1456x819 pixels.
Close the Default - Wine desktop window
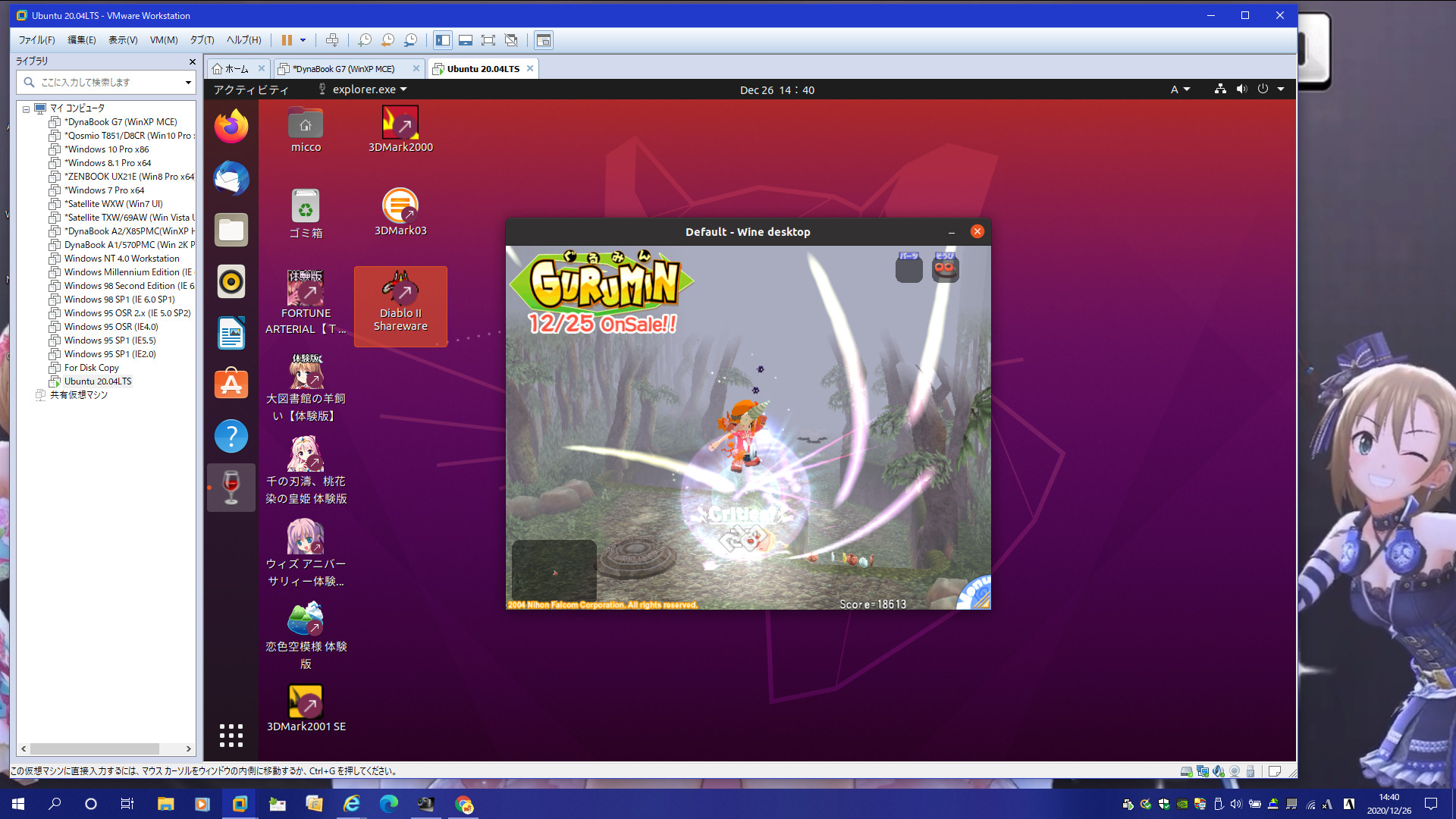[x=977, y=231]
